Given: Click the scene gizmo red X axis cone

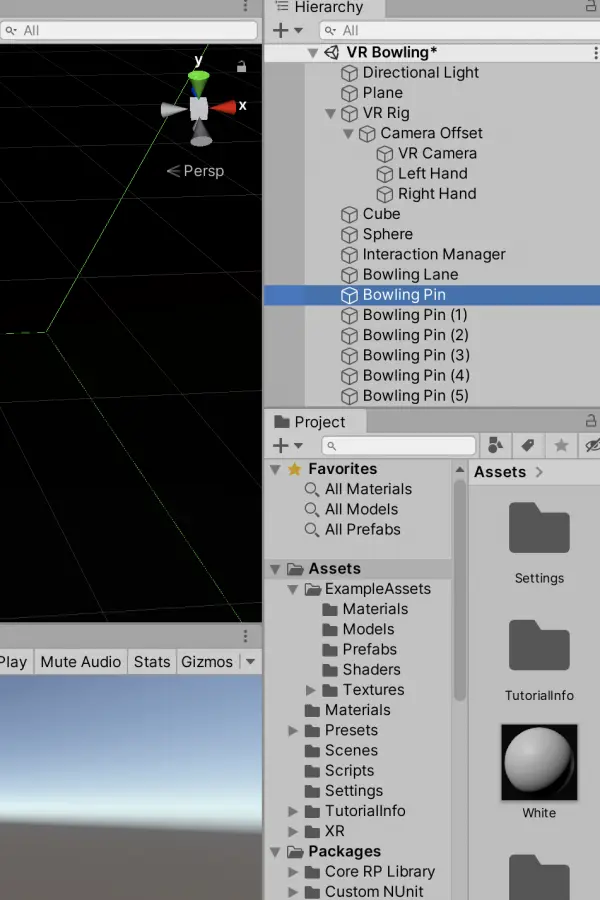Looking at the screenshot, I should point(224,107).
